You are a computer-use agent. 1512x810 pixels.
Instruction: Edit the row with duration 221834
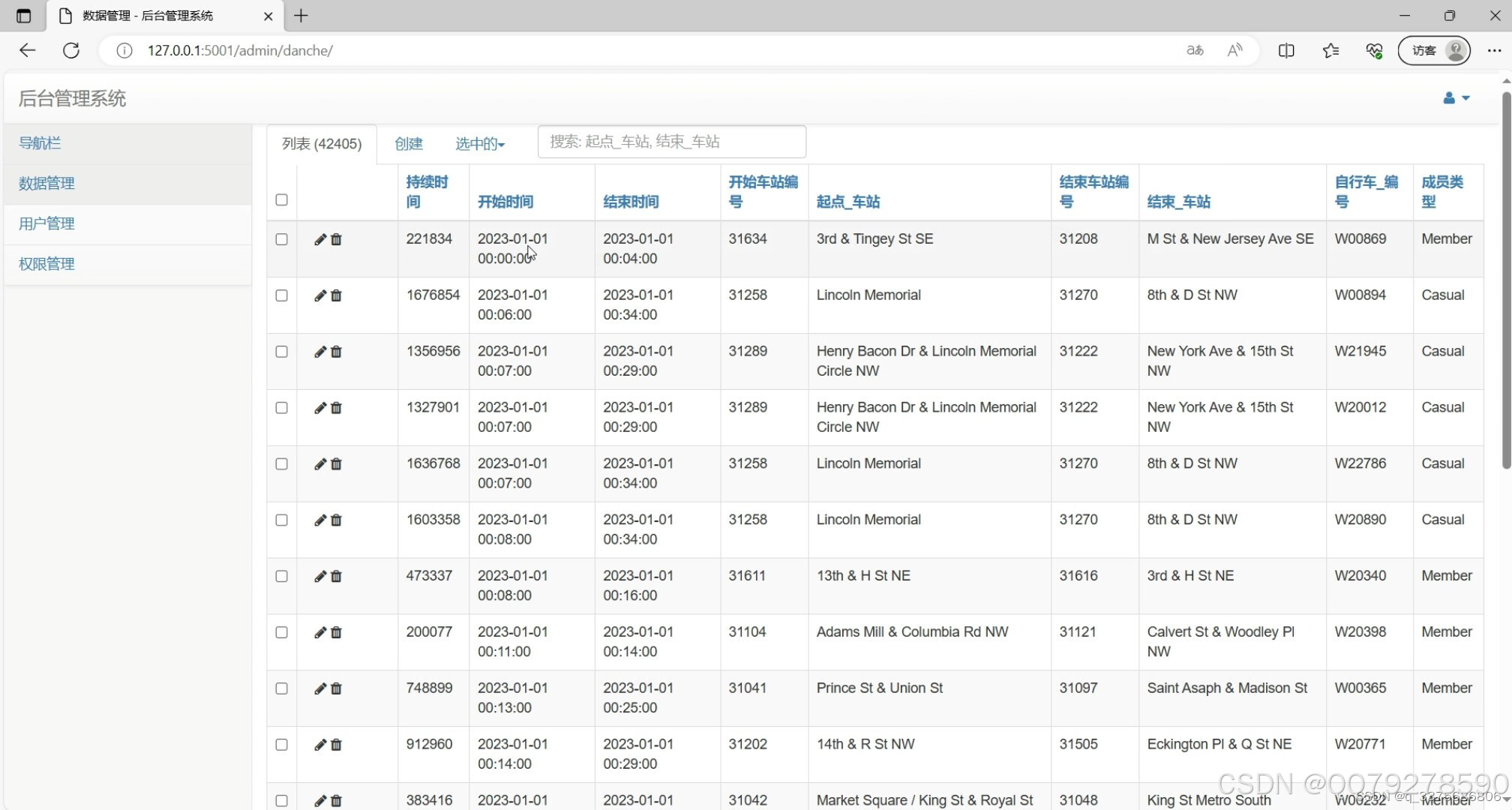click(319, 239)
